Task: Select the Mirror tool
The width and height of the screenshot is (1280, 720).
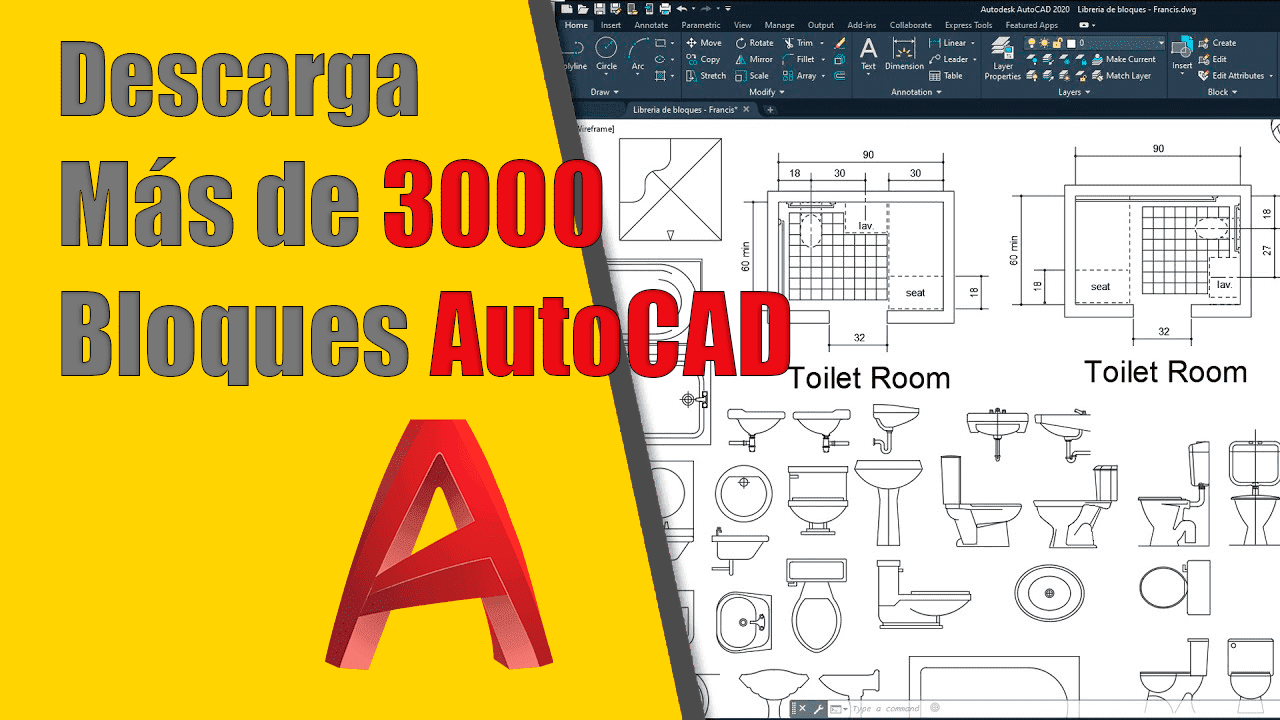Action: coord(754,59)
